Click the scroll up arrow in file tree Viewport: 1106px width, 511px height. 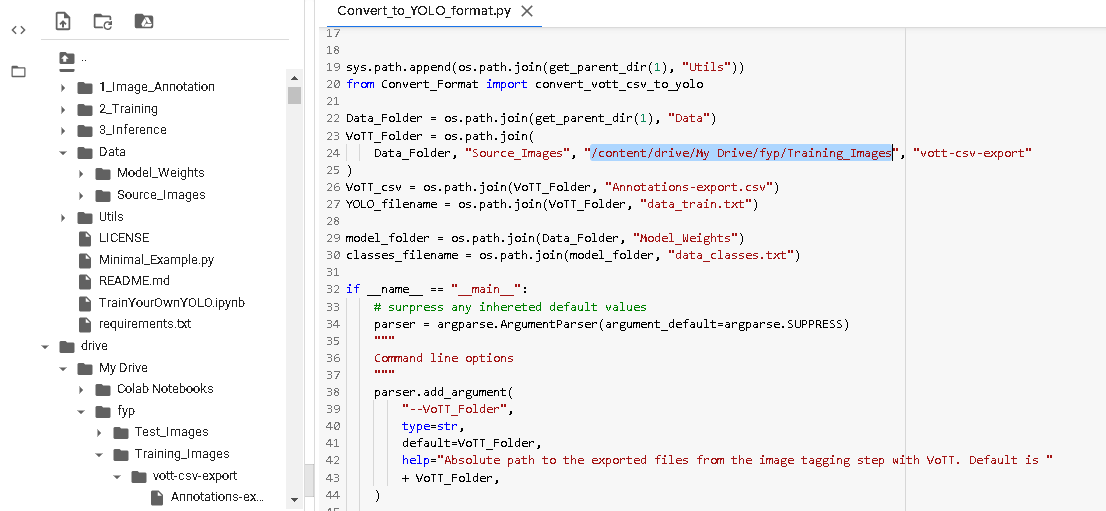coord(295,77)
